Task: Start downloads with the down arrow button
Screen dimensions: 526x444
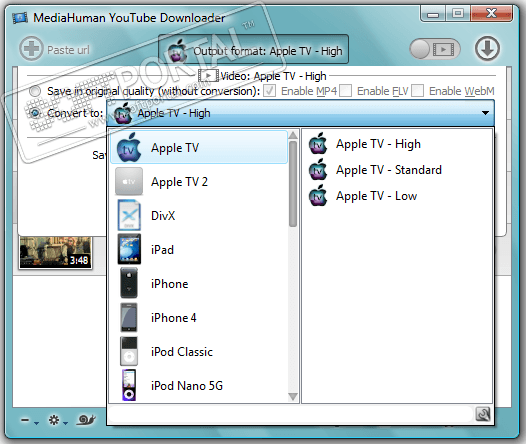Action: click(487, 48)
